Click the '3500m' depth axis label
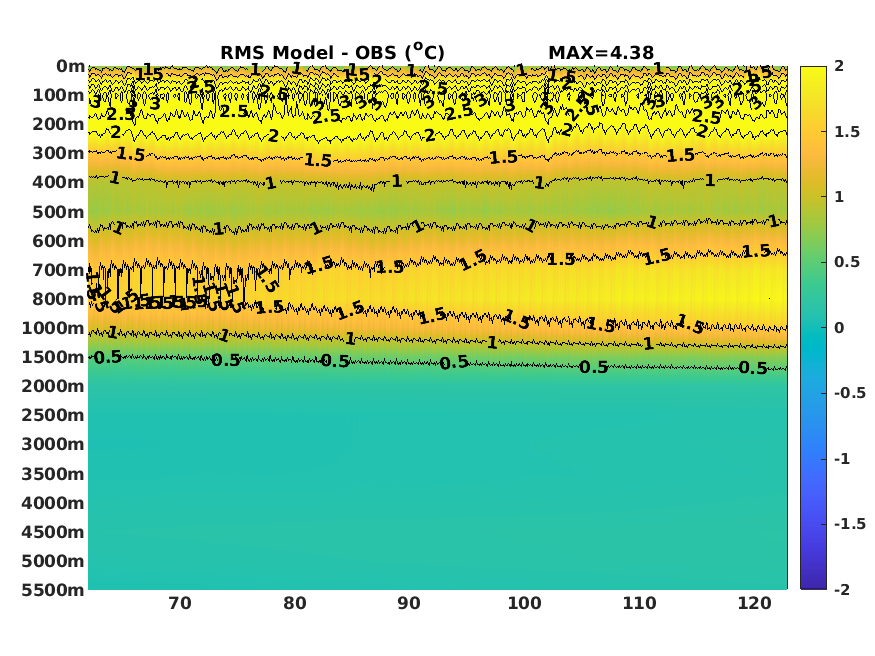 [x=53, y=474]
